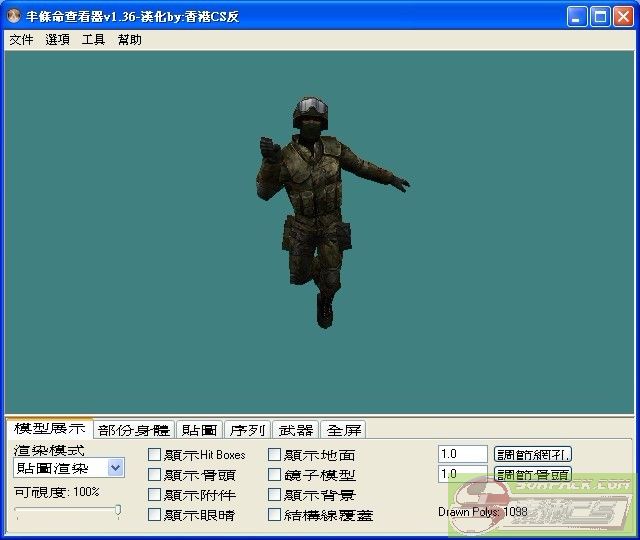Check the 鏡子模型 option
Screen dimensions: 640x540
(x=275, y=475)
